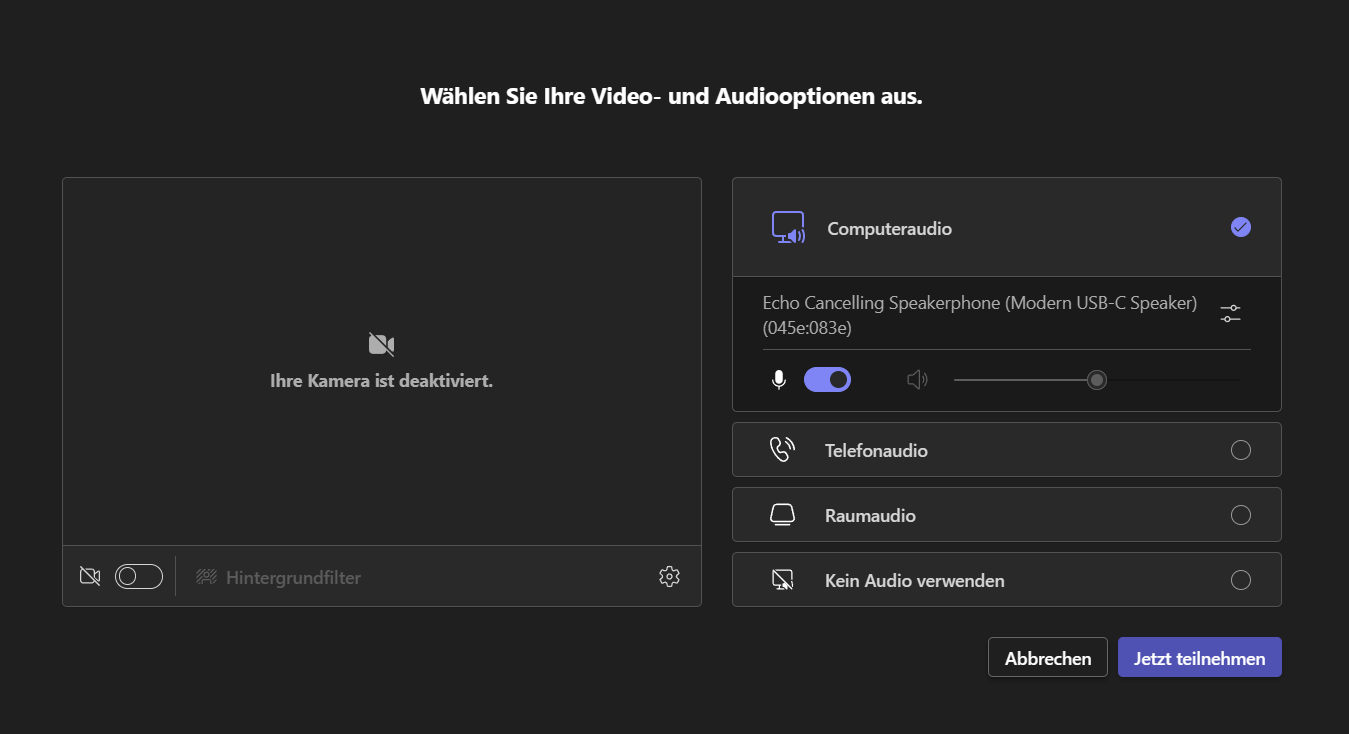
Task: Select the Telefonaudio radio button
Action: coord(1240,450)
